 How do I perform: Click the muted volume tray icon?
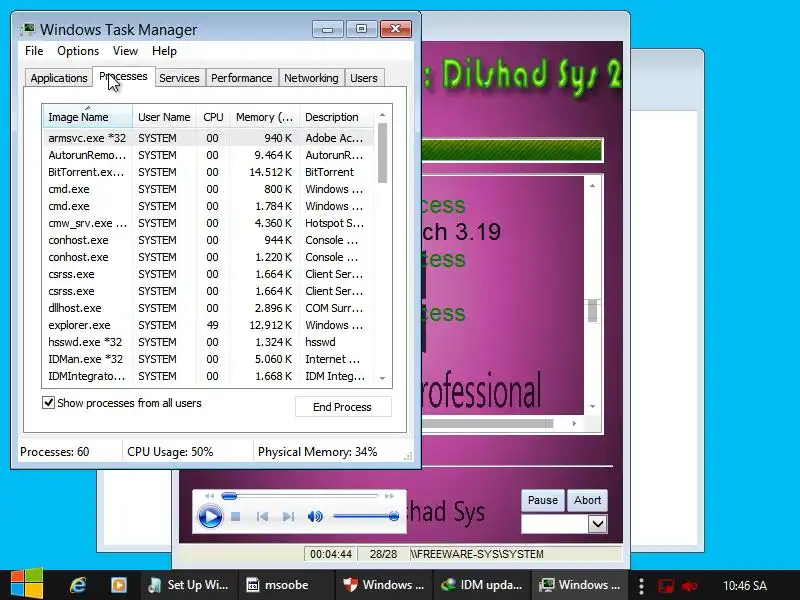pyautogui.click(x=690, y=586)
